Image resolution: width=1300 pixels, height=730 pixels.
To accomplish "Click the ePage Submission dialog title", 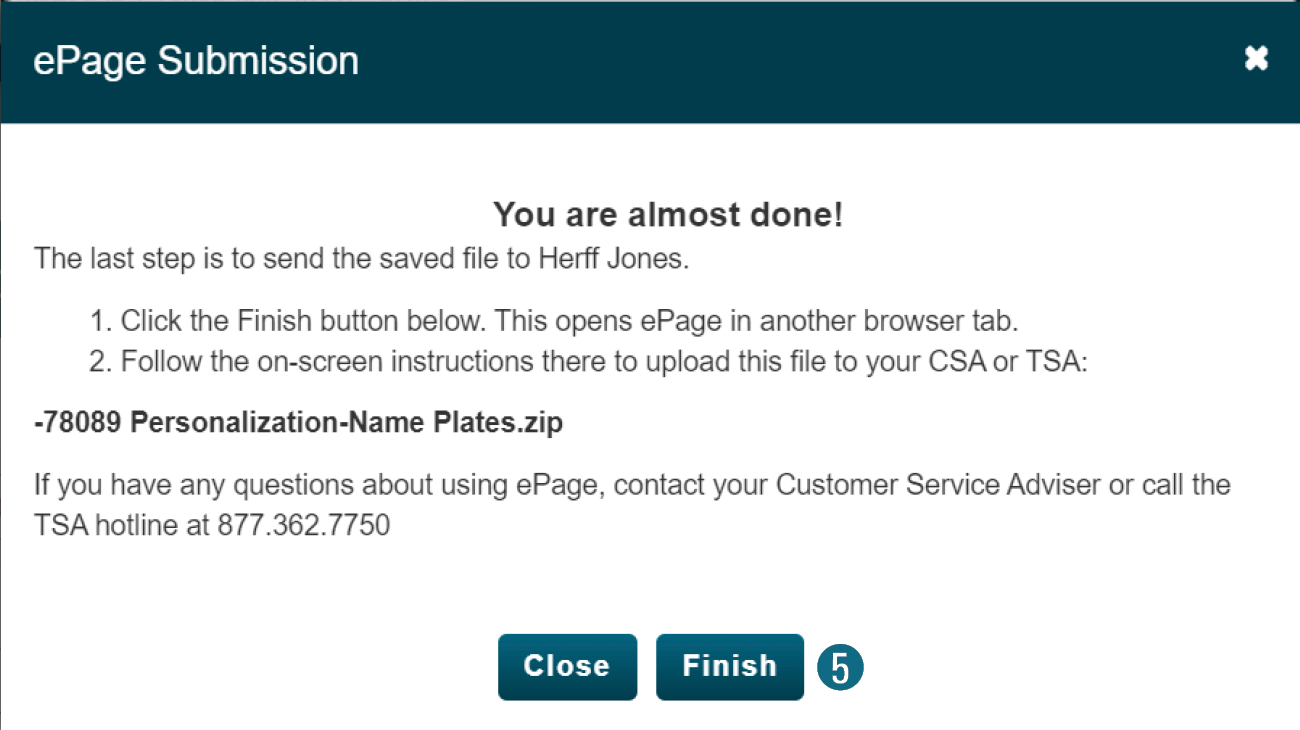I will click(196, 61).
